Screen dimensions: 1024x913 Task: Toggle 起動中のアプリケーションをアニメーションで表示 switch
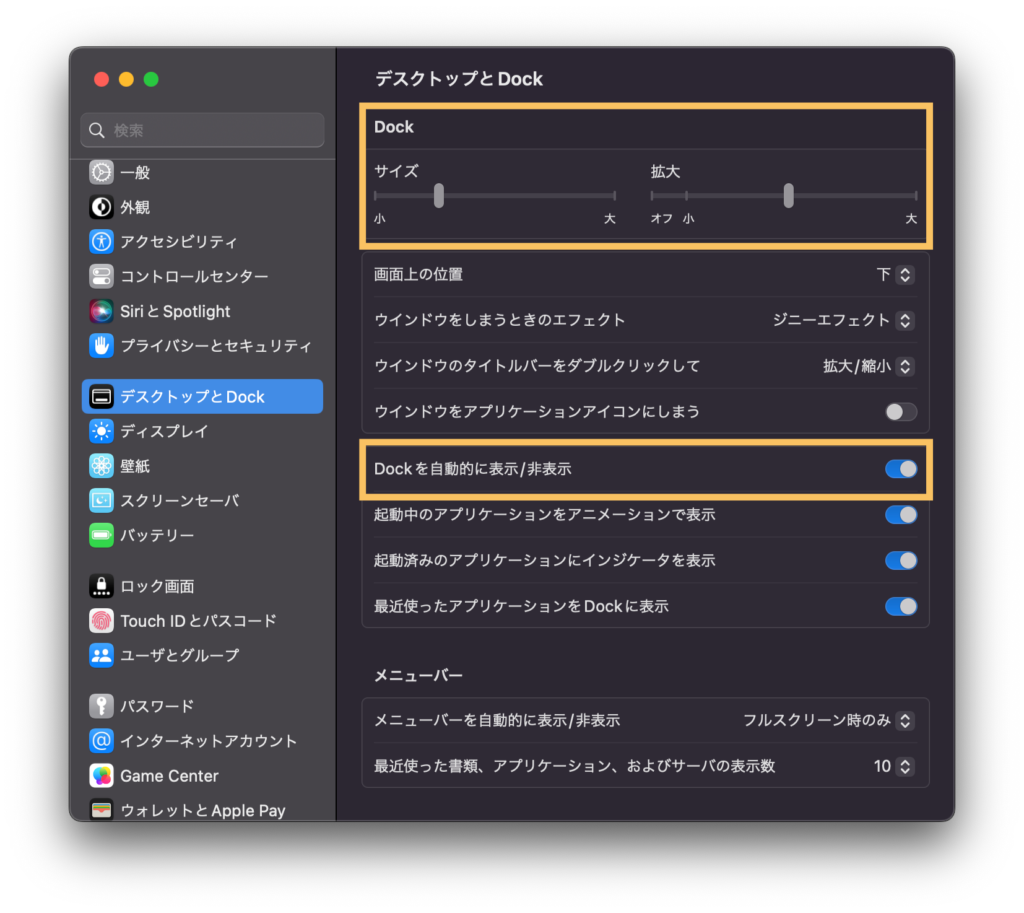[x=901, y=515]
